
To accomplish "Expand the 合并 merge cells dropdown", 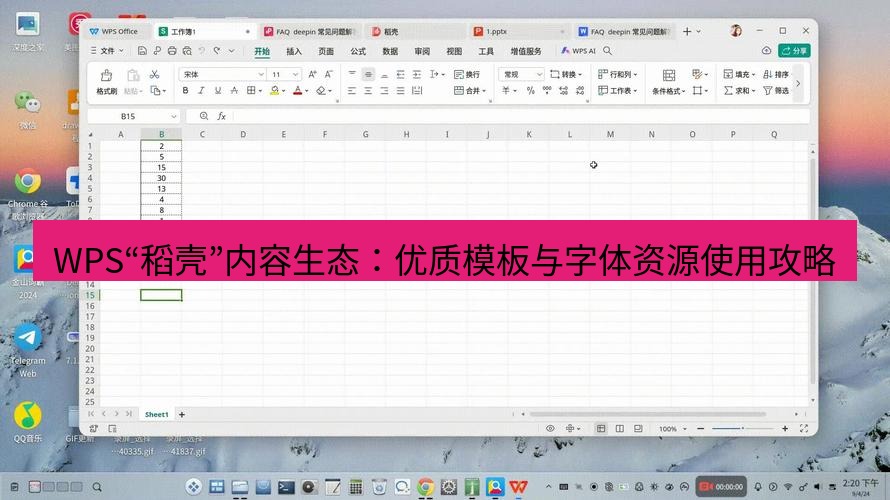I will [484, 91].
